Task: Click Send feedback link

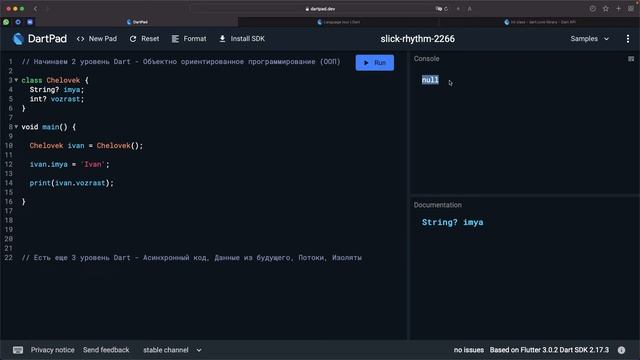Action: point(106,350)
